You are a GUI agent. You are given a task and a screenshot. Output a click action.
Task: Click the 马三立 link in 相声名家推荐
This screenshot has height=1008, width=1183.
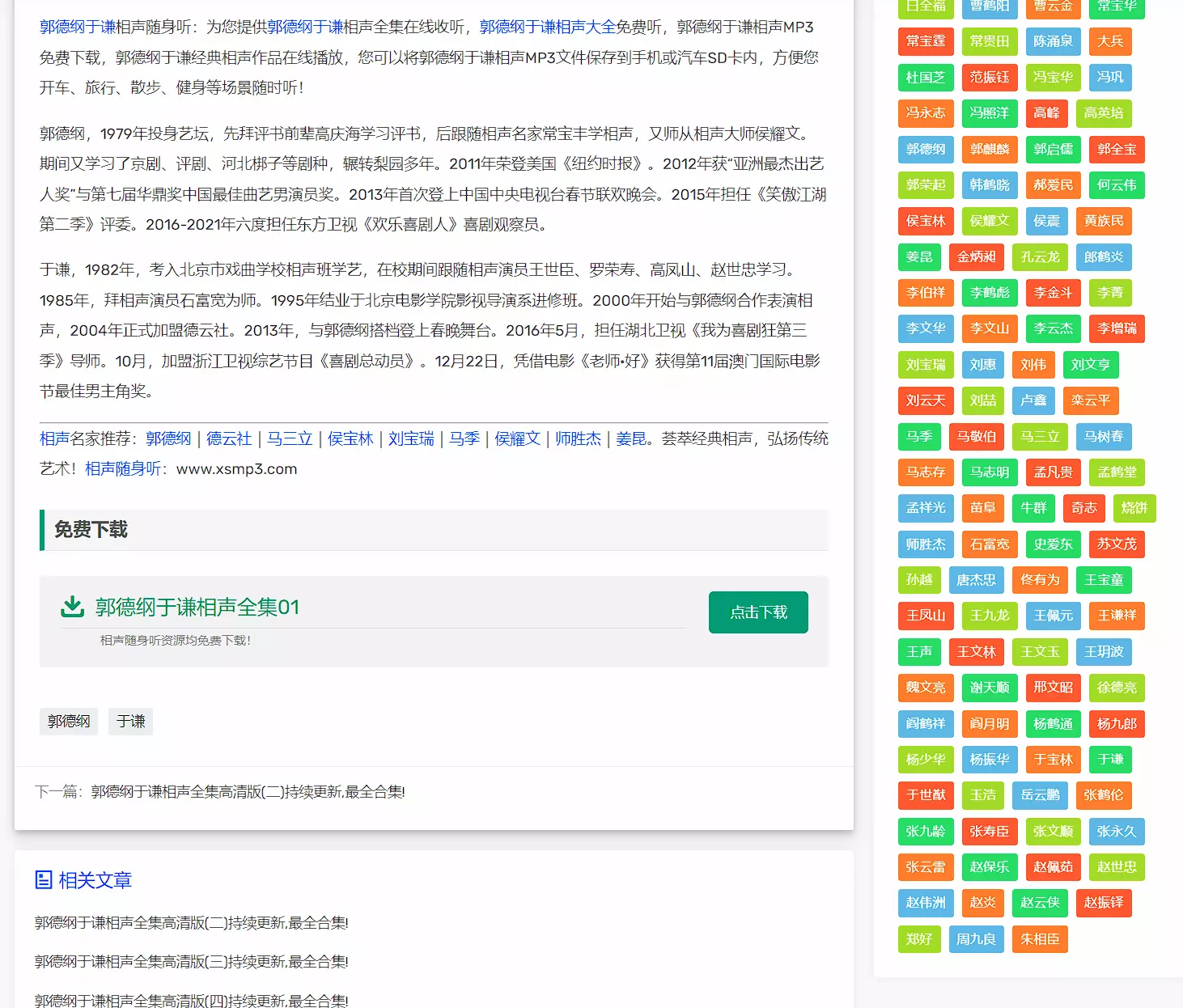coord(290,438)
